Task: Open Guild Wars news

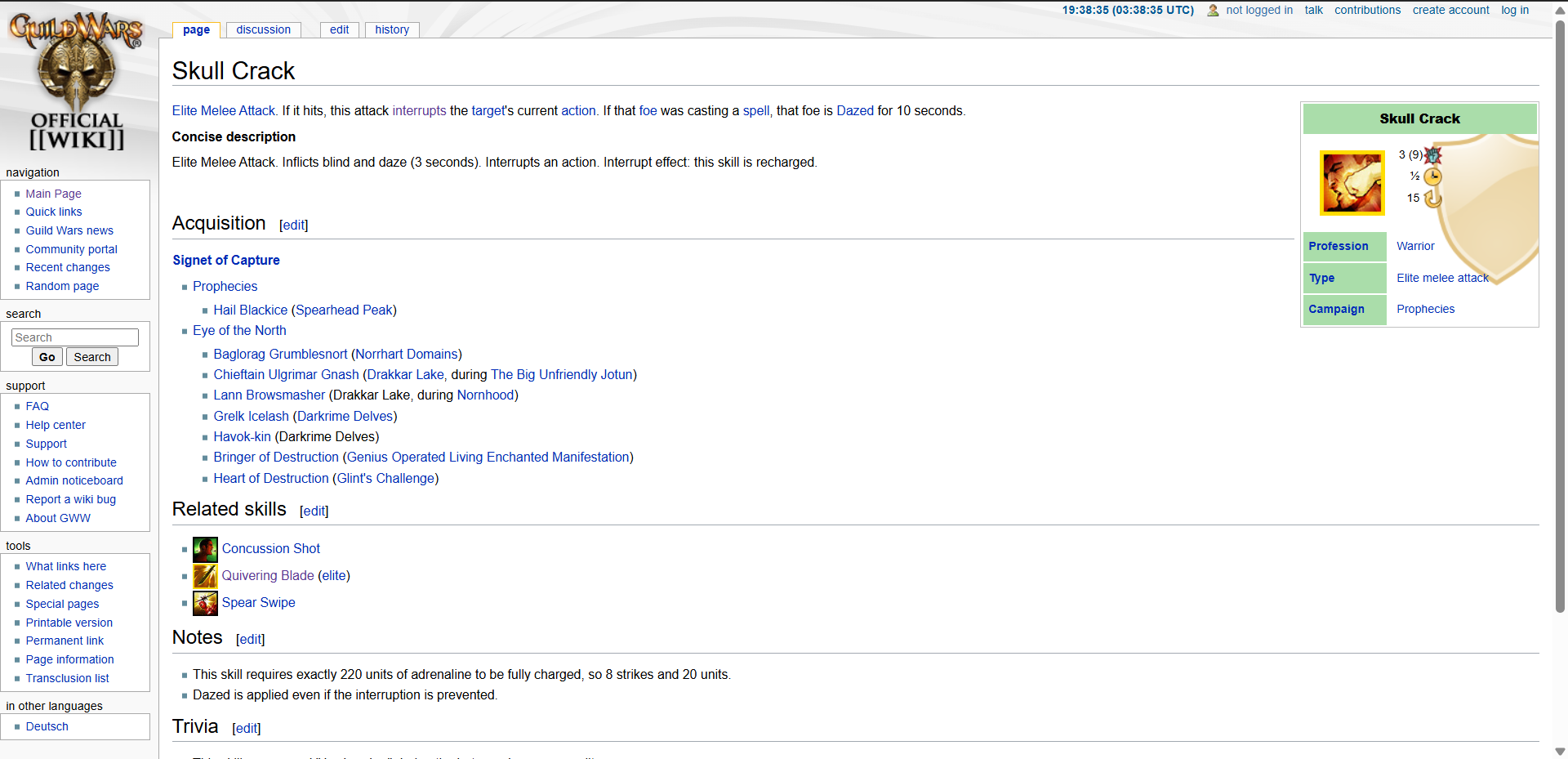Action: point(69,230)
